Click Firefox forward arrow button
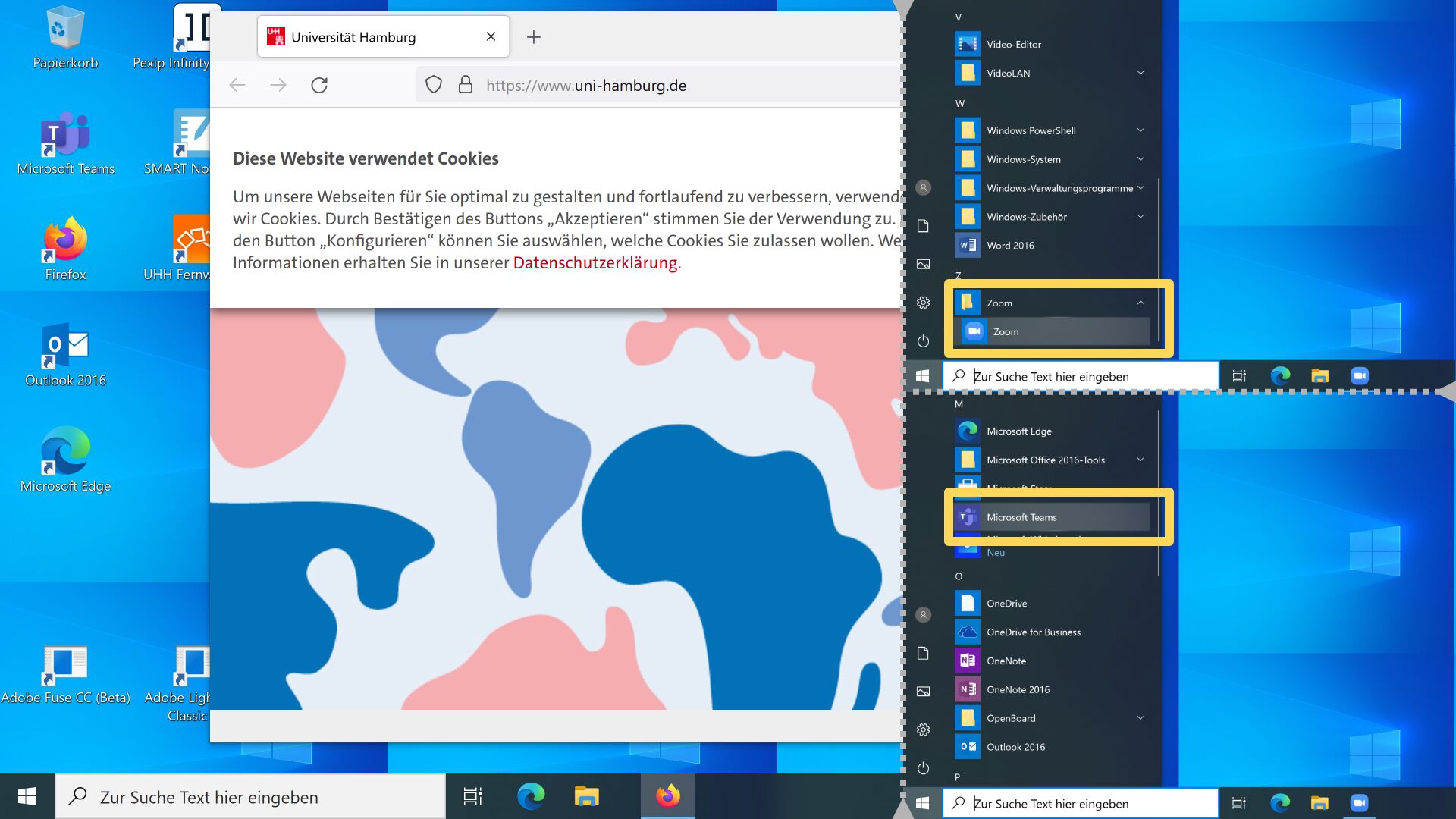 [278, 85]
